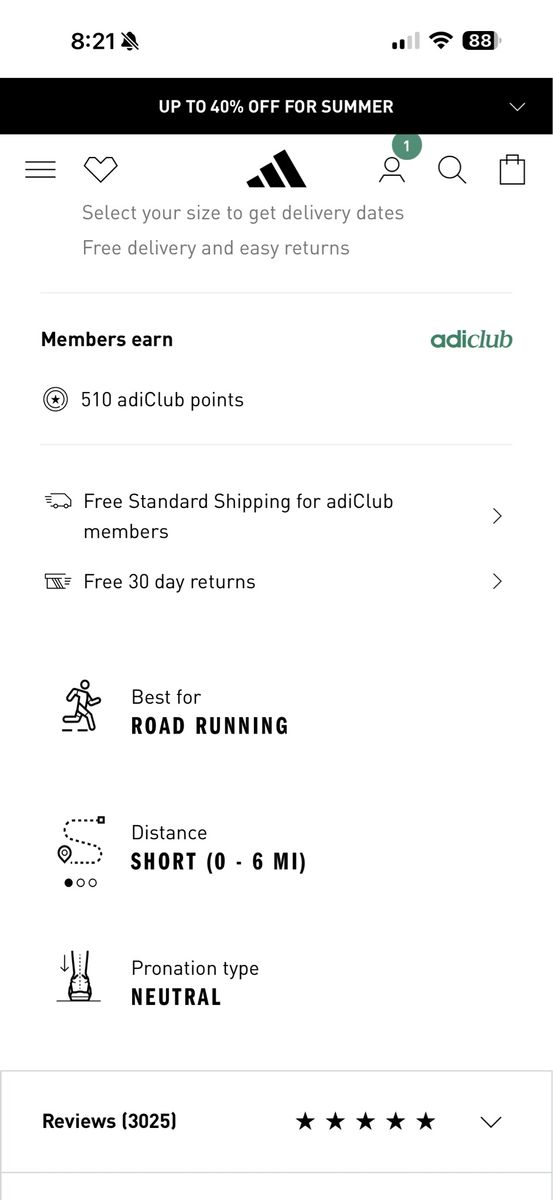Tap the UP TO 40% OFF FOR SUMMER banner
This screenshot has width=553, height=1200.
tap(276, 106)
